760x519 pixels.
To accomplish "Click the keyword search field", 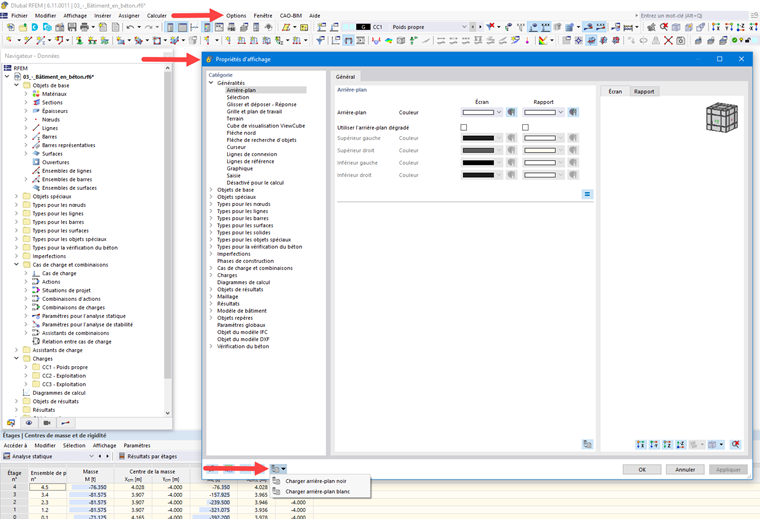I will 693,16.
